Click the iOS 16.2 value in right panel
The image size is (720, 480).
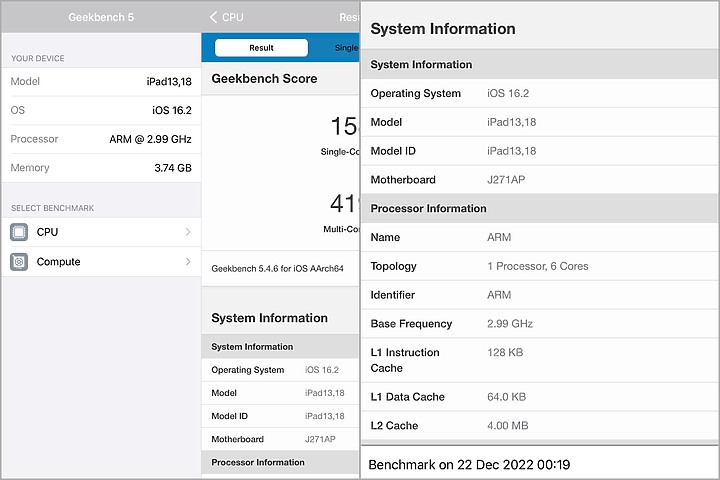pos(508,93)
